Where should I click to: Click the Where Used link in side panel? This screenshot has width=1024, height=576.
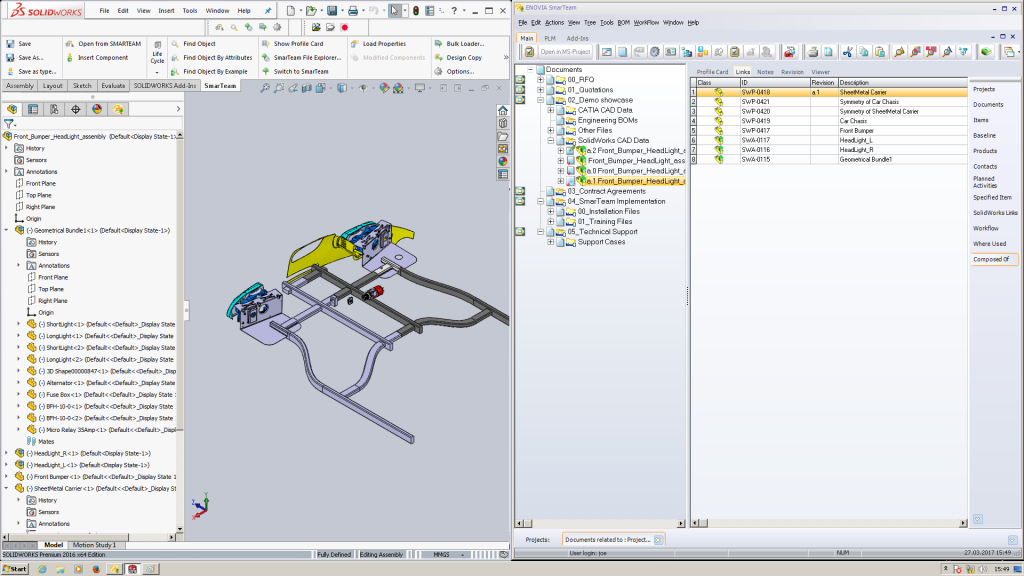989,244
